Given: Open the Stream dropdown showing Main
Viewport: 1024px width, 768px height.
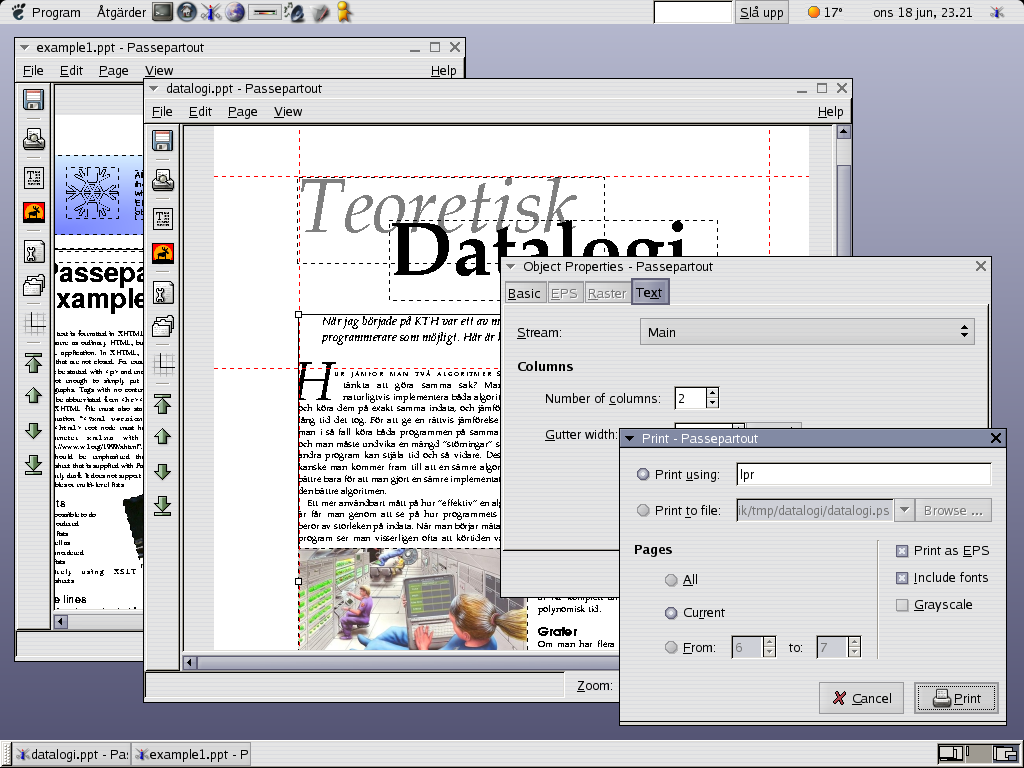Looking at the screenshot, I should pyautogui.click(x=806, y=332).
